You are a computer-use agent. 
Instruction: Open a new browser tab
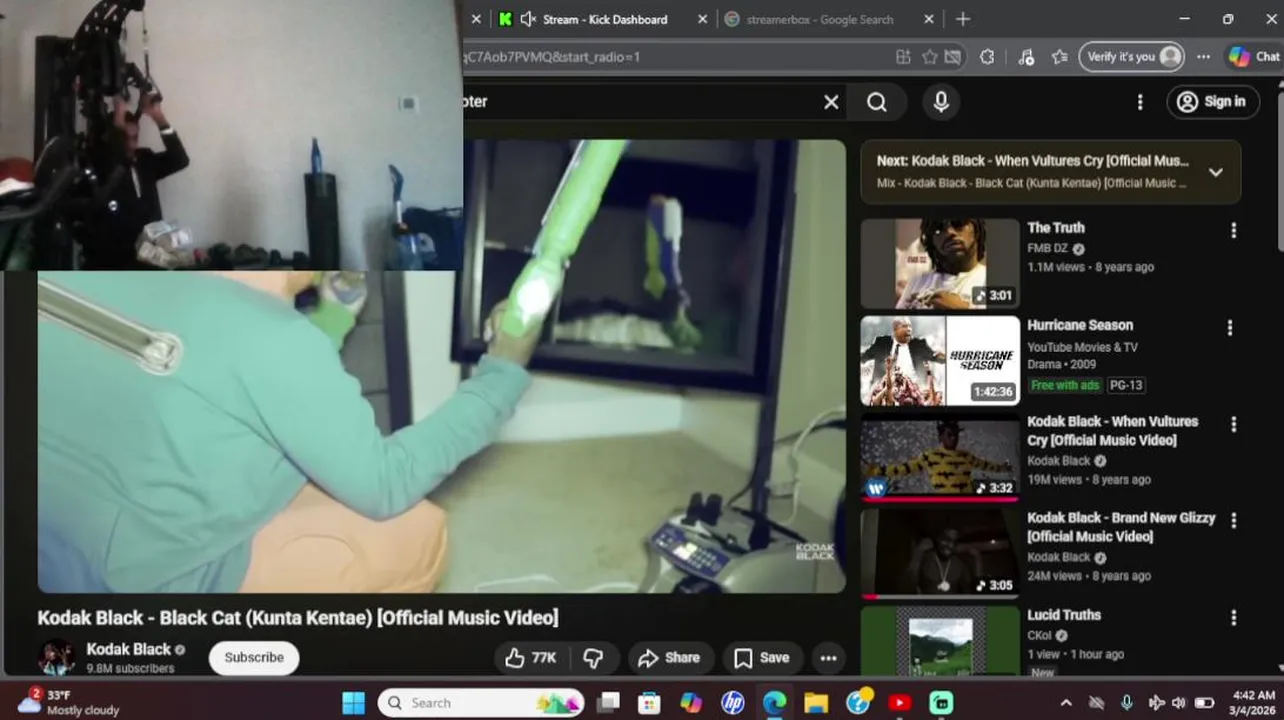(963, 19)
